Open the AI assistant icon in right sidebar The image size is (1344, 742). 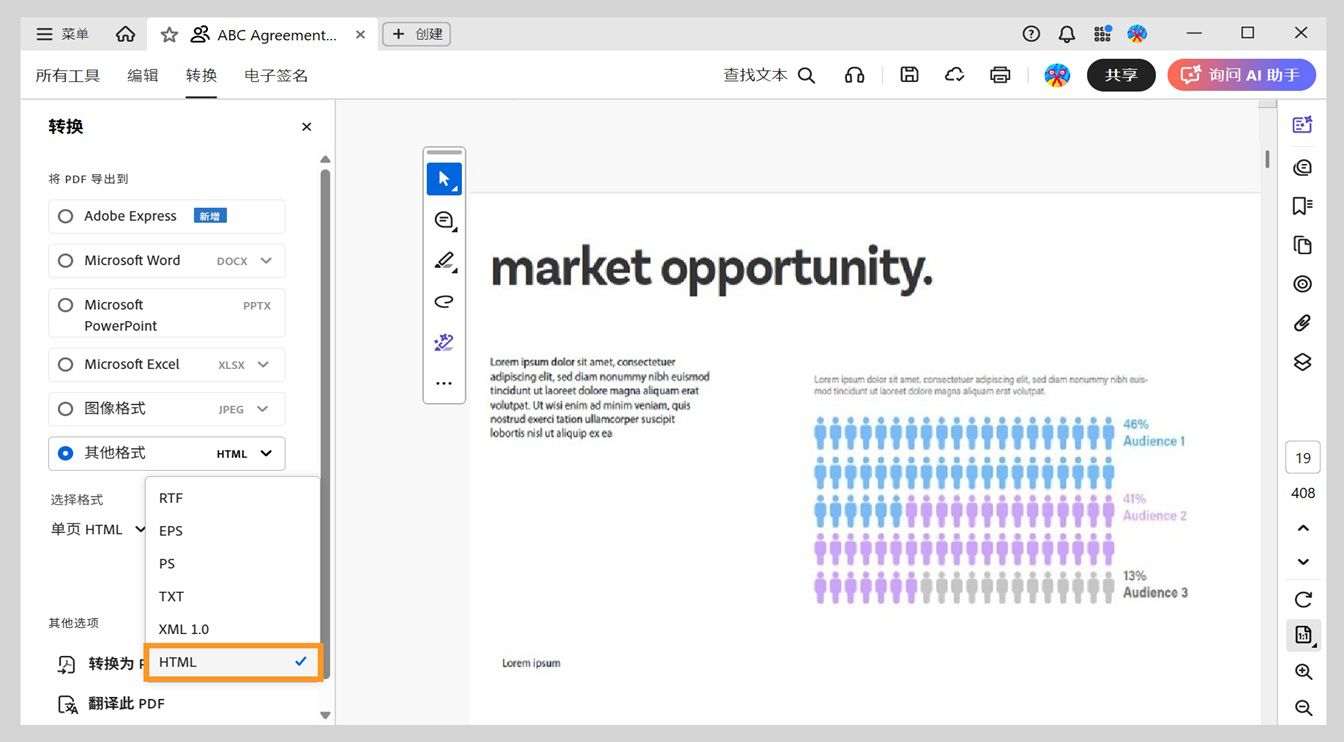(1302, 125)
